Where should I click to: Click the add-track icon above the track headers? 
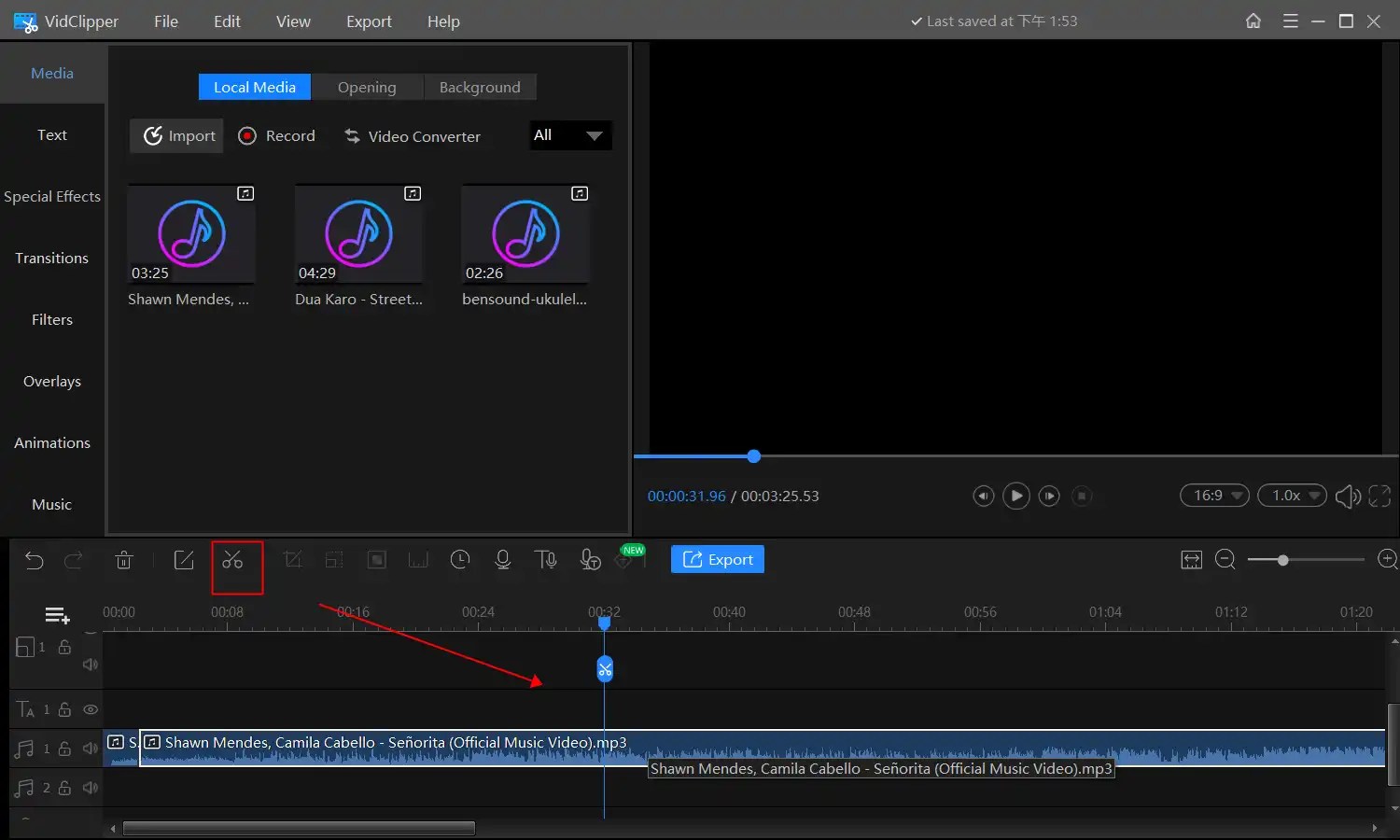57,615
